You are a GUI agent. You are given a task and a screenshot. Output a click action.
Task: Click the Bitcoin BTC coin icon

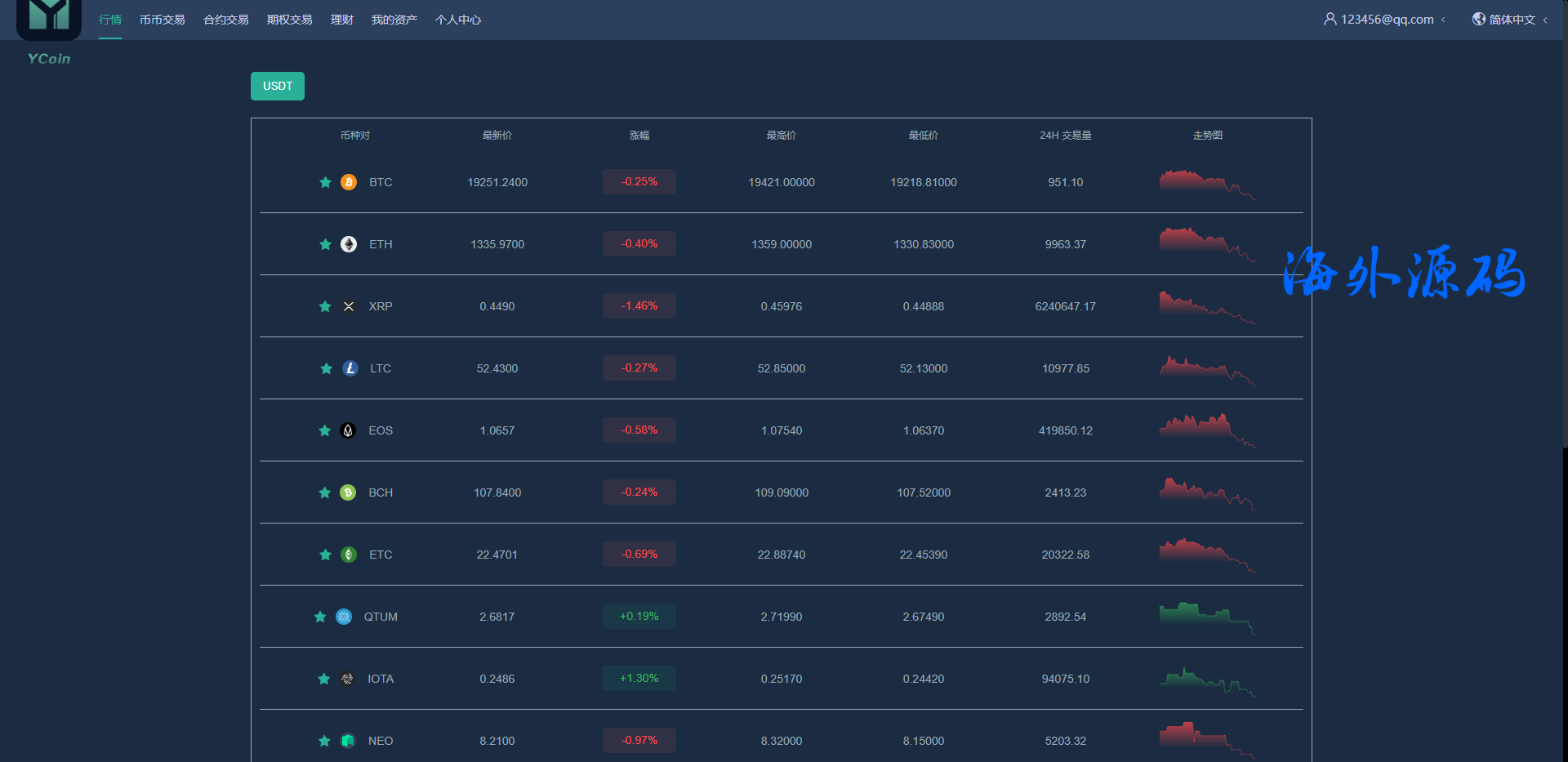[x=349, y=182]
